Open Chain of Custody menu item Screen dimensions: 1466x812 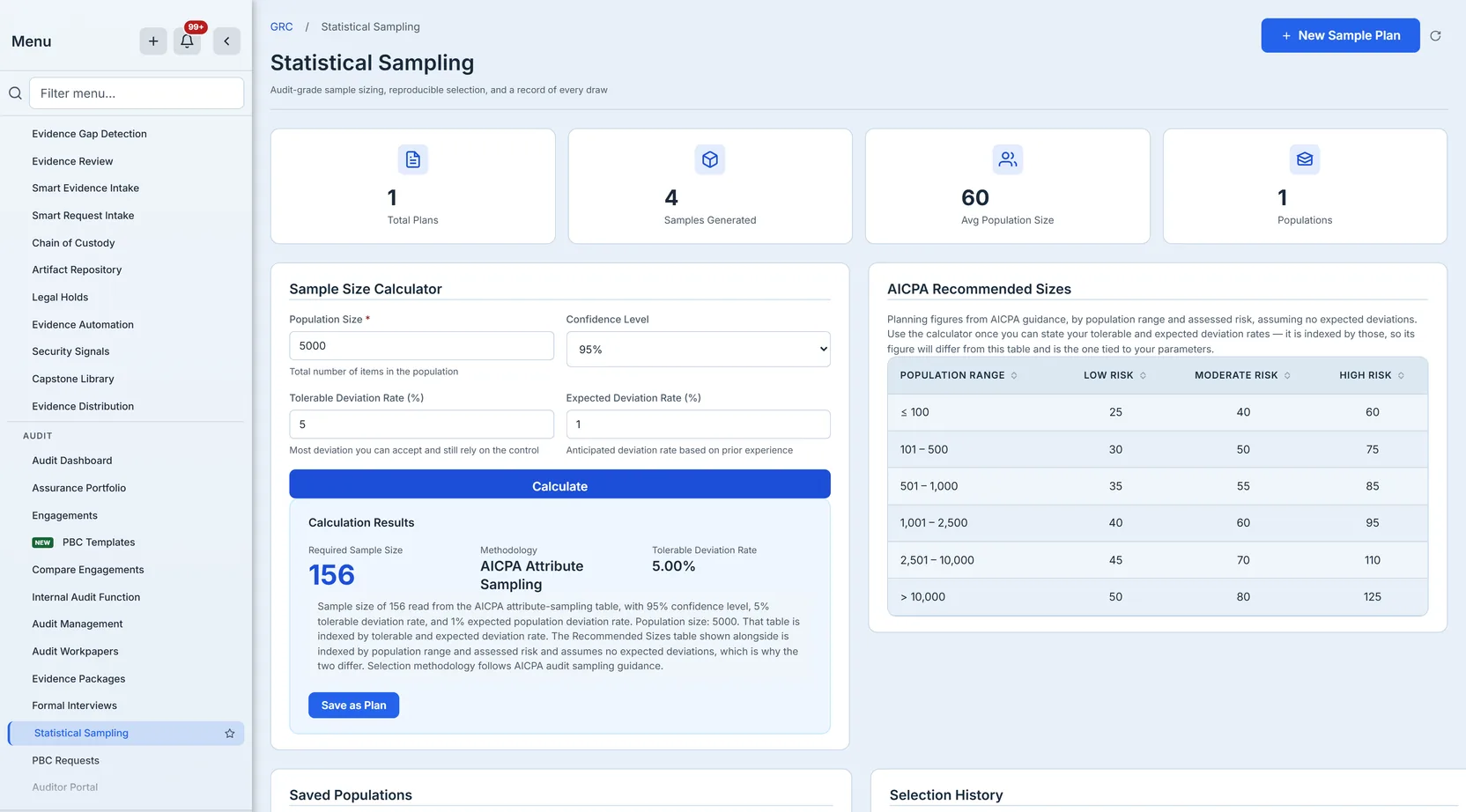tap(73, 243)
